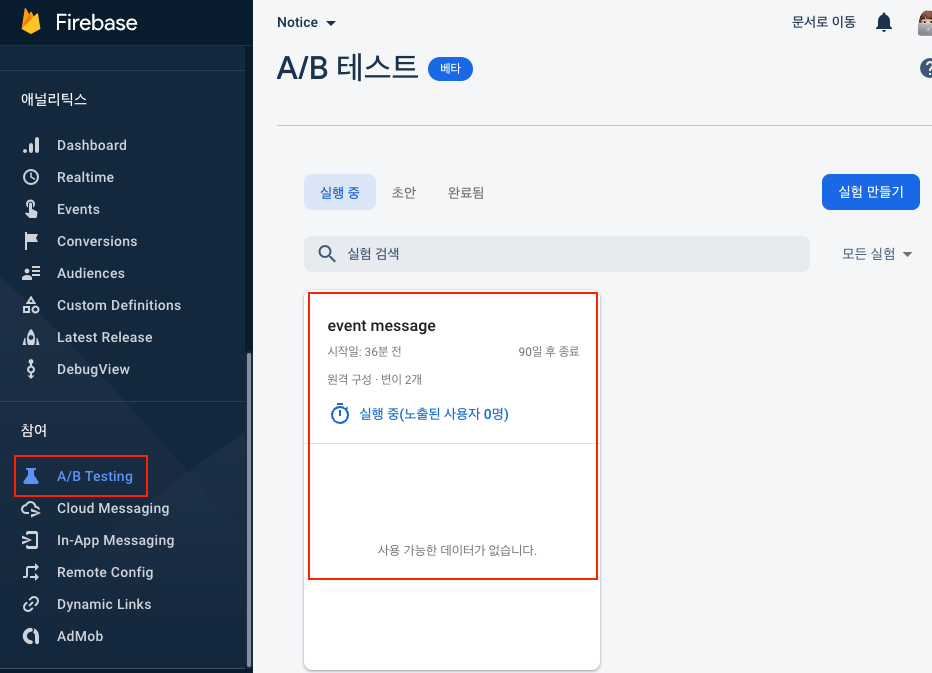The height and width of the screenshot is (673, 932).
Task: Open the Notice project dropdown
Action: pos(306,23)
